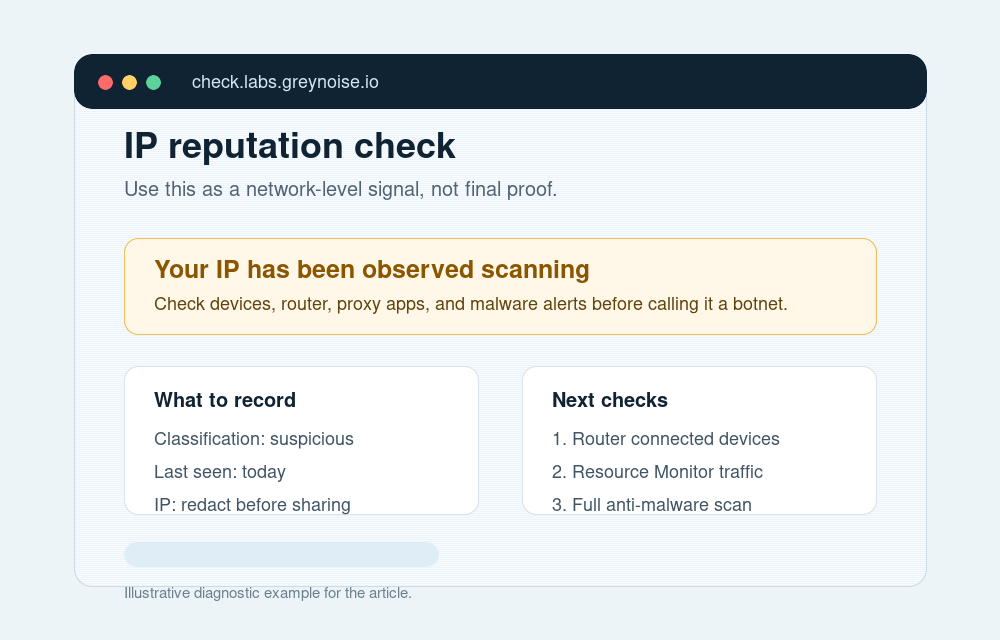Click 'Classification: suspicious' line
The width and height of the screenshot is (1000, 640).
coord(254,439)
